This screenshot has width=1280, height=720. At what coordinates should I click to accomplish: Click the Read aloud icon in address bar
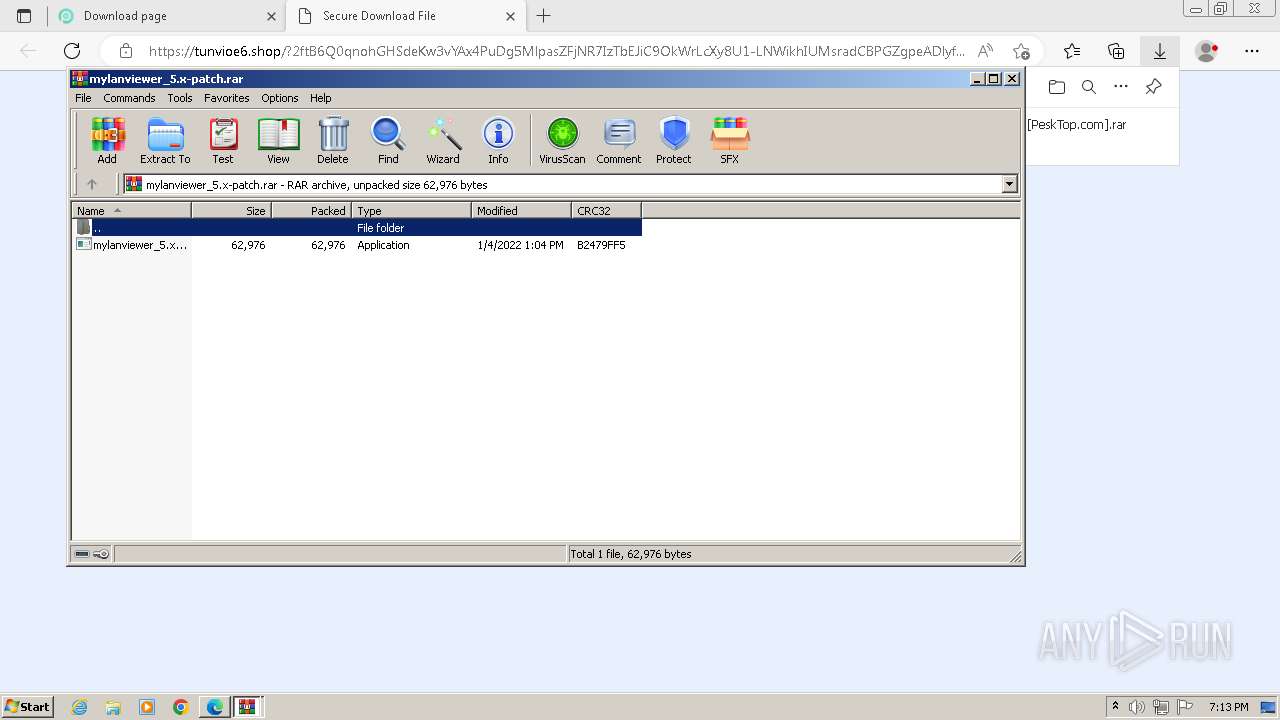[985, 51]
